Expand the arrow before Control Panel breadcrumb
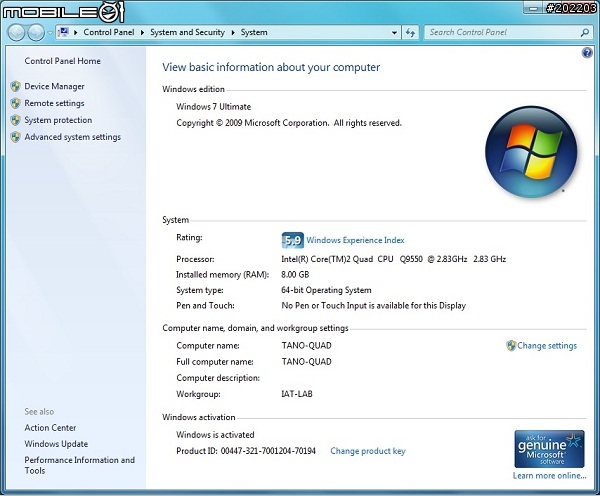 pyautogui.click(x=75, y=33)
